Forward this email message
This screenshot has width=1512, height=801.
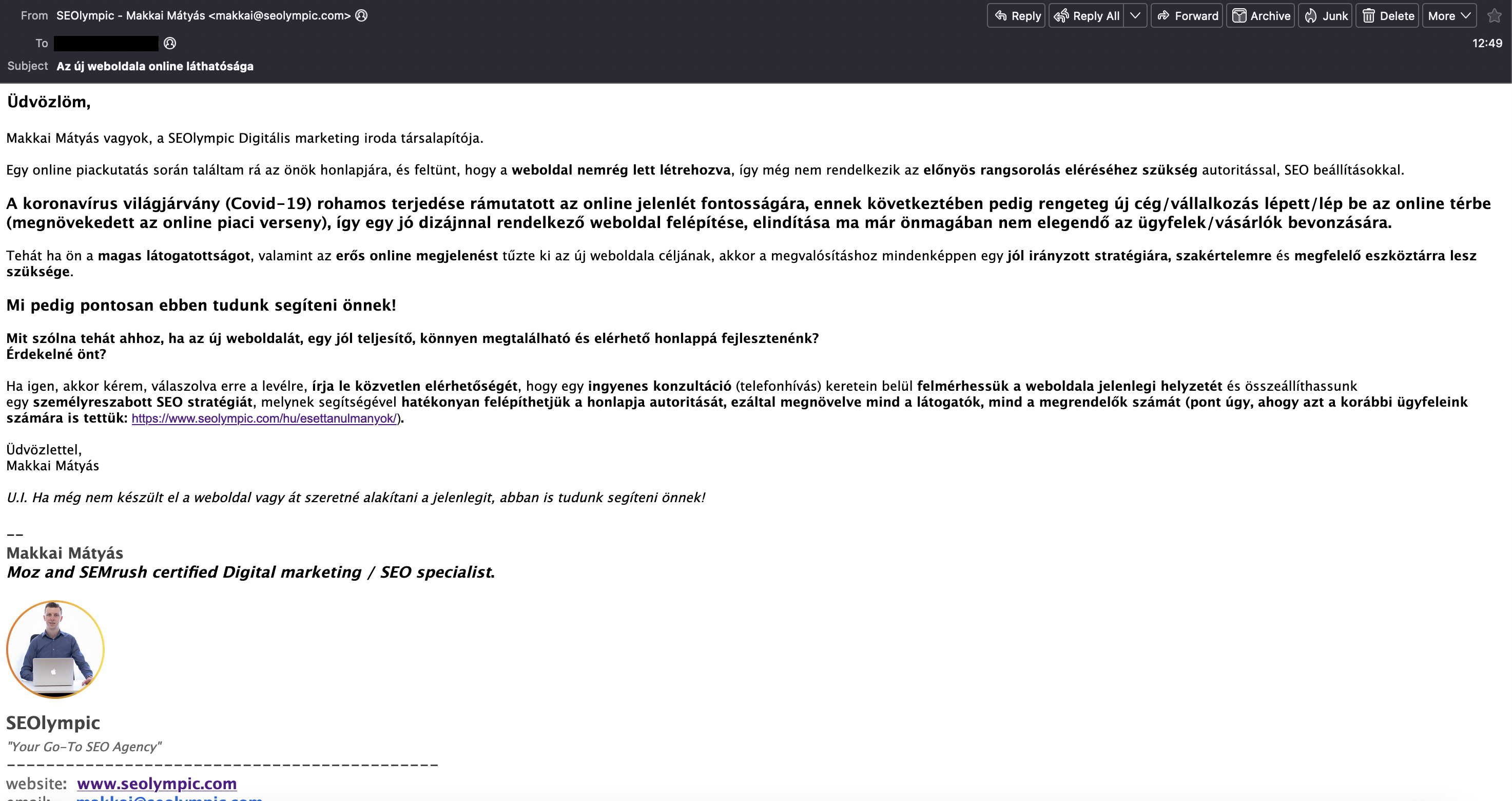click(1187, 16)
